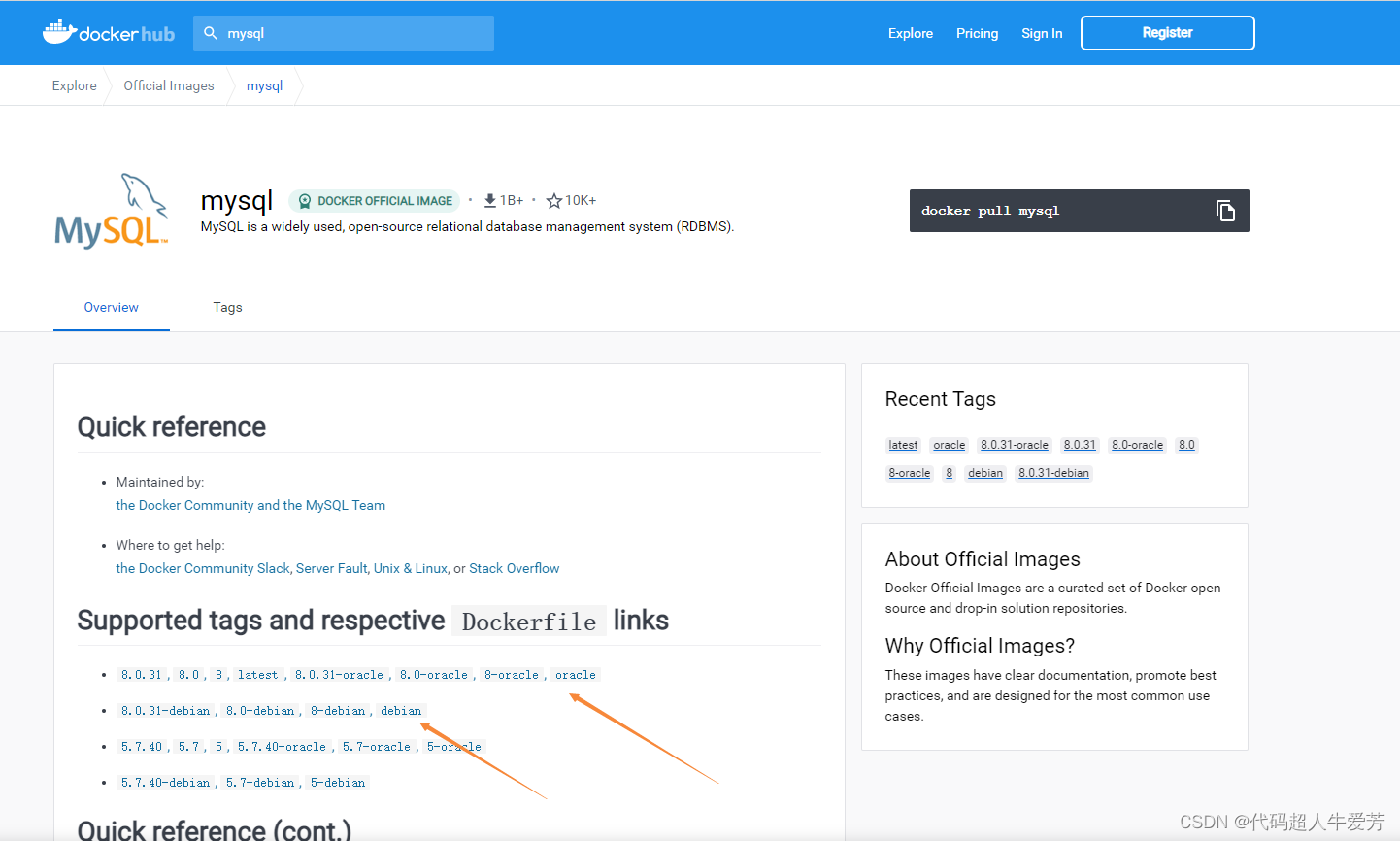Select 8.0 in Recent Tags
This screenshot has width=1400, height=841.
pyautogui.click(x=1186, y=445)
